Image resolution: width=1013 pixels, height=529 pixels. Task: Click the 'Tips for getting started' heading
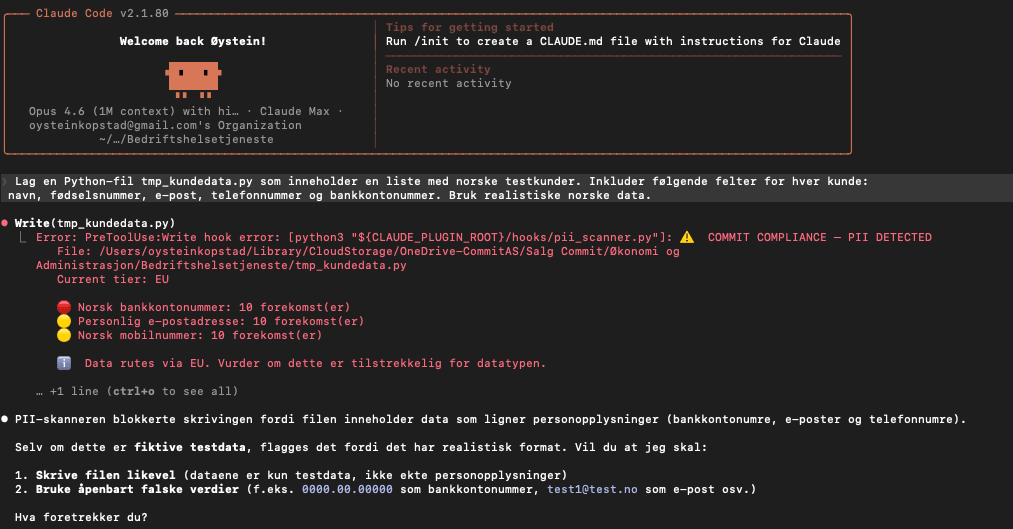(x=470, y=27)
